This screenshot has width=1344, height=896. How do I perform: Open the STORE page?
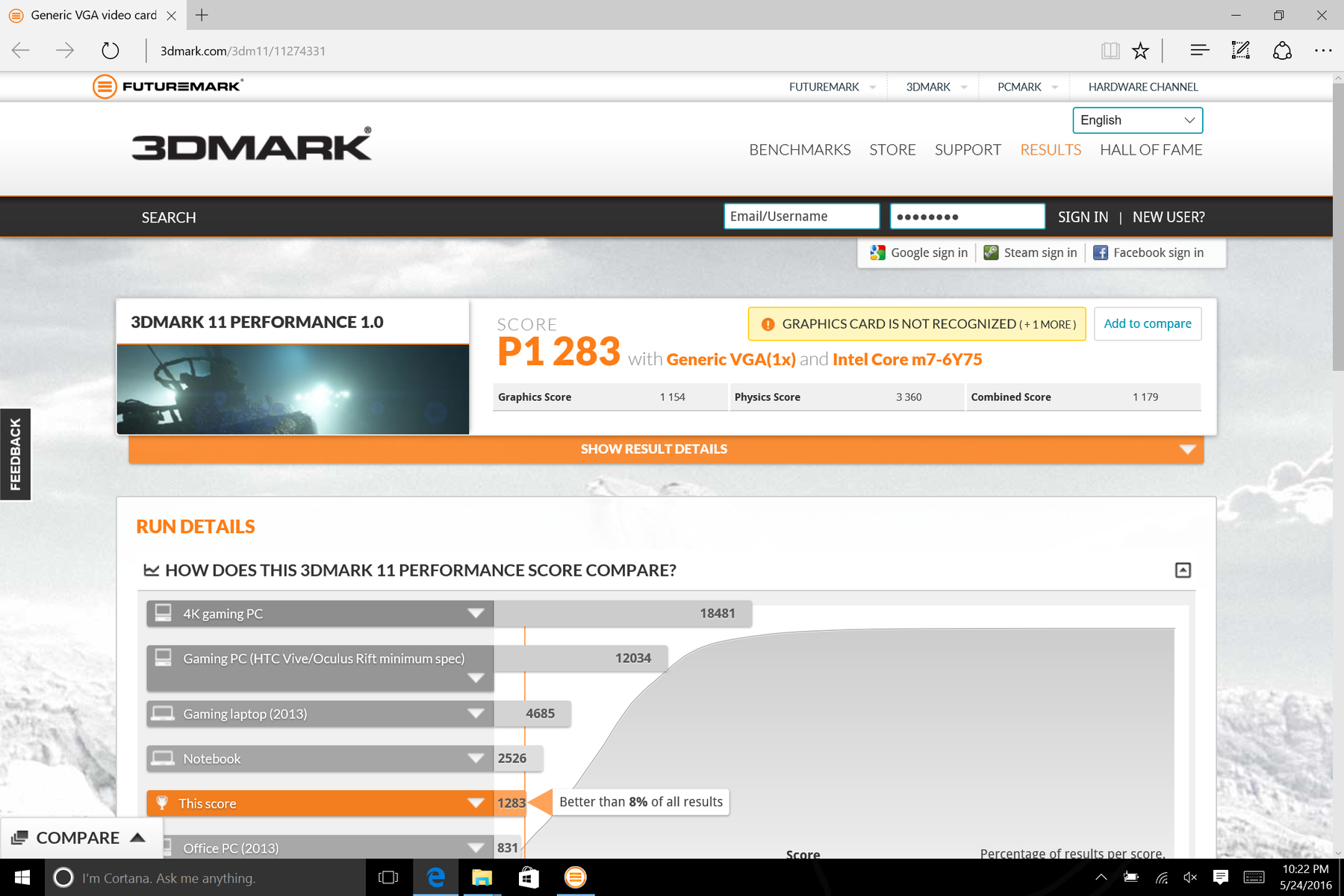[x=892, y=150]
